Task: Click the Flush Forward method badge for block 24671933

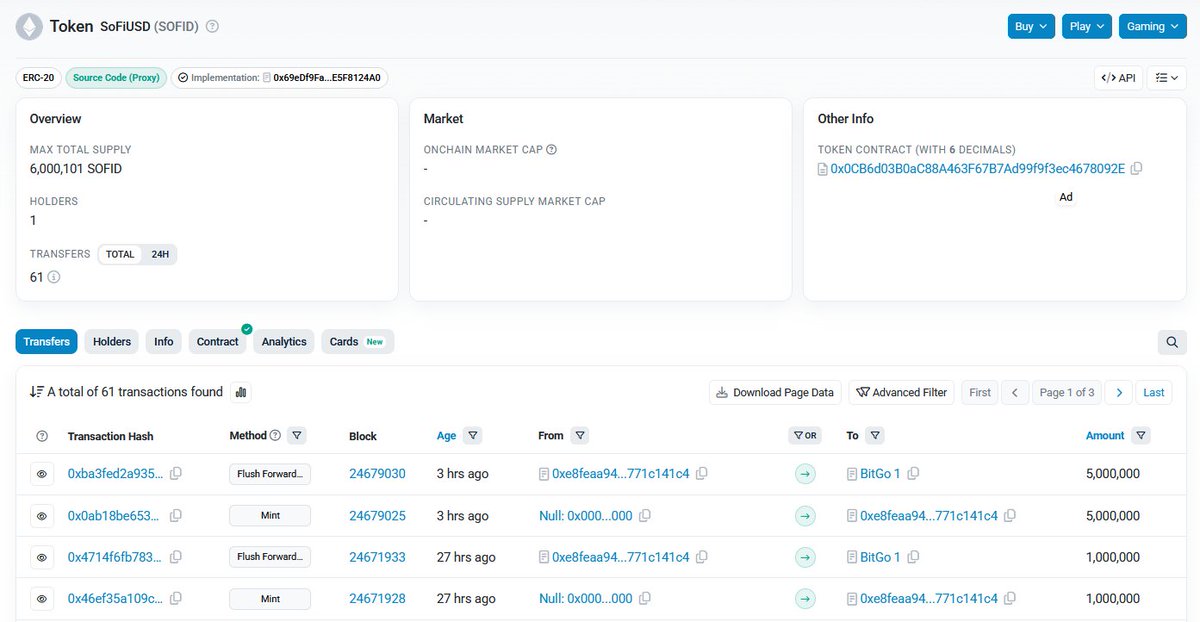Action: (270, 557)
